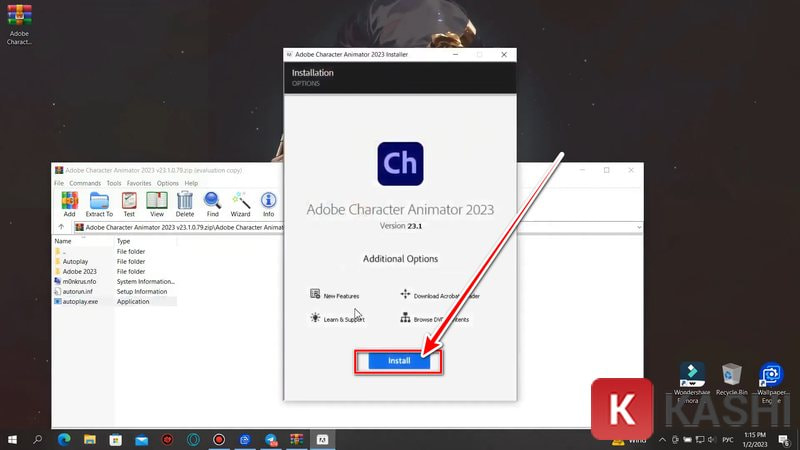The image size is (800, 450).
Task: Maximize the WinRAR window
Action: (x=607, y=170)
